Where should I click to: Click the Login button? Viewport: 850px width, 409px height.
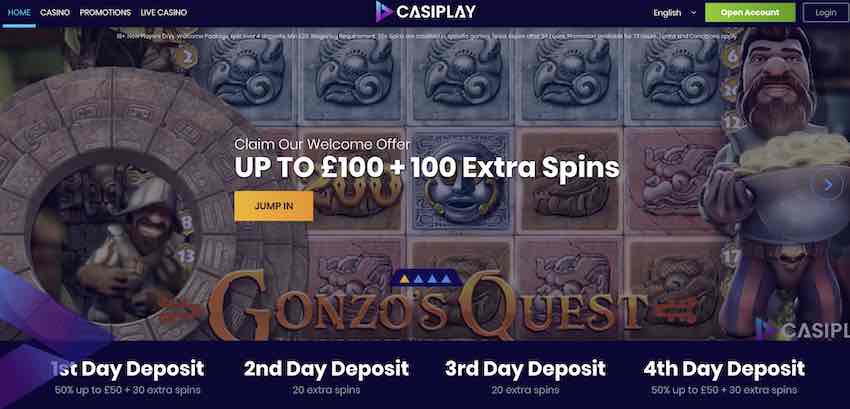826,12
